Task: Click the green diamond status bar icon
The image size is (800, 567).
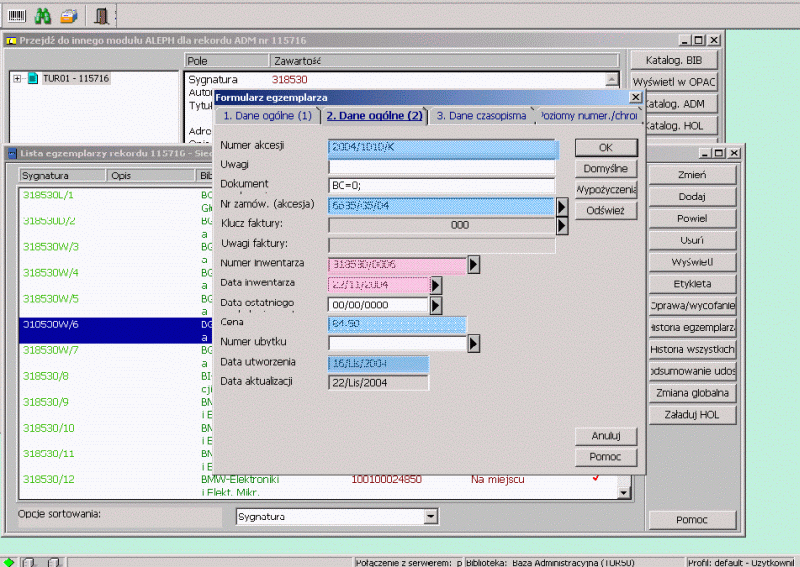Action: (x=9, y=562)
